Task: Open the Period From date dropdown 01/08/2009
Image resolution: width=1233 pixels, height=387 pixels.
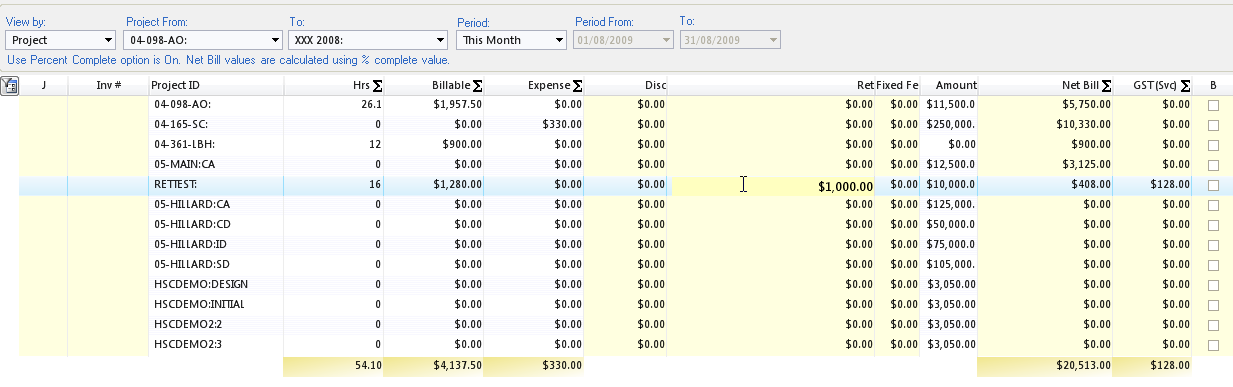Action: pos(623,40)
